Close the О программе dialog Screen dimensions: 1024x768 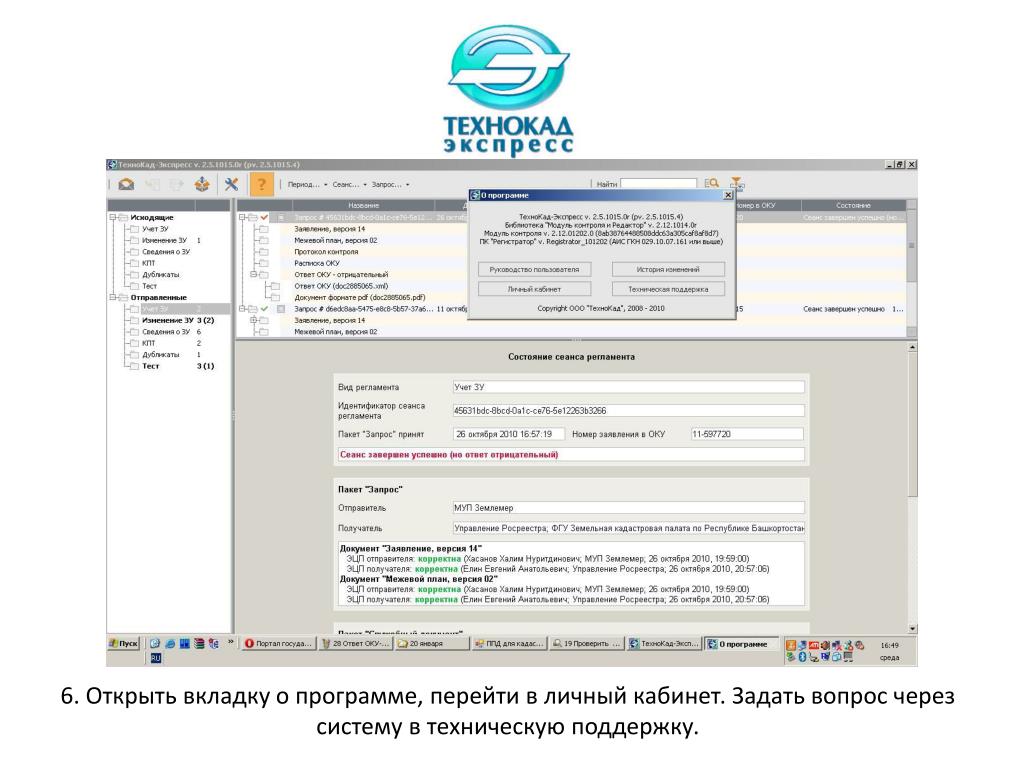pyautogui.click(x=728, y=195)
